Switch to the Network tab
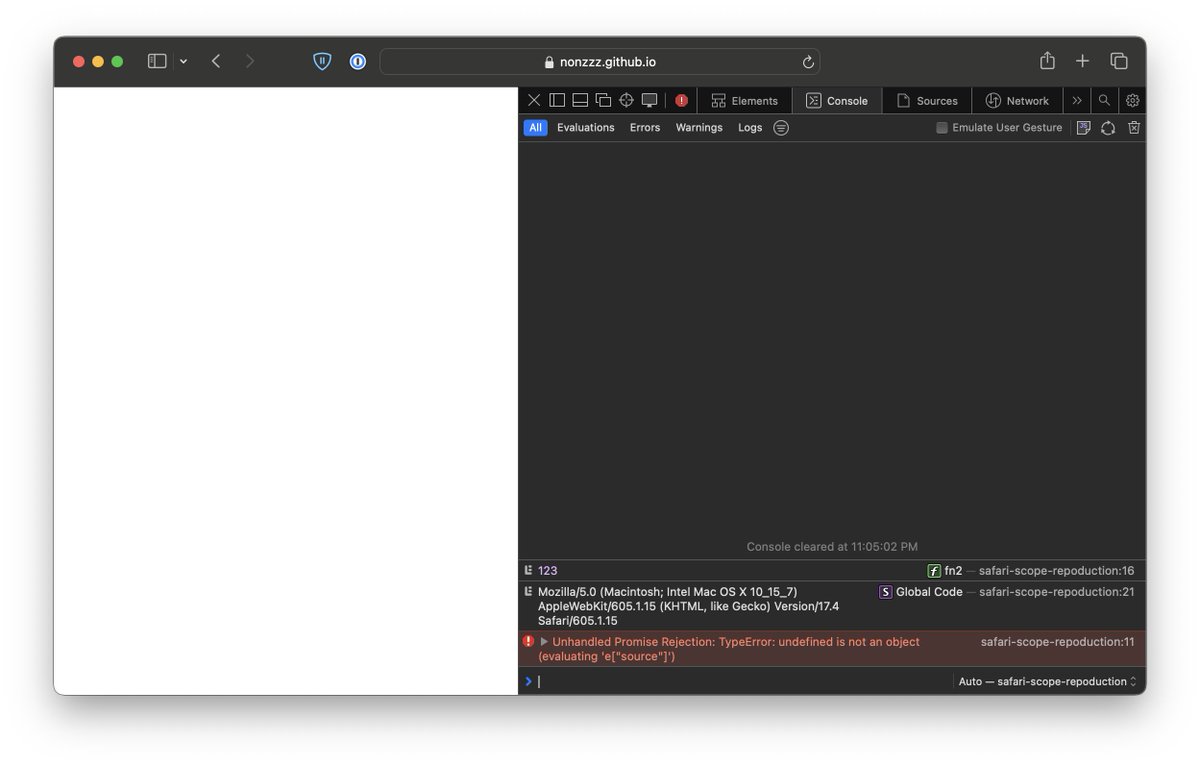The image size is (1200, 766). click(x=1017, y=100)
